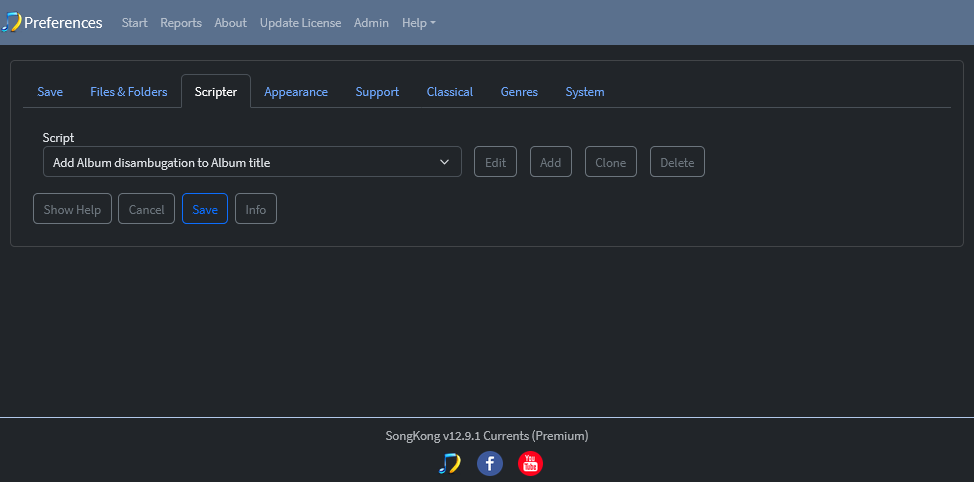Open About in the navbar
The width and height of the screenshot is (974, 482).
point(230,23)
